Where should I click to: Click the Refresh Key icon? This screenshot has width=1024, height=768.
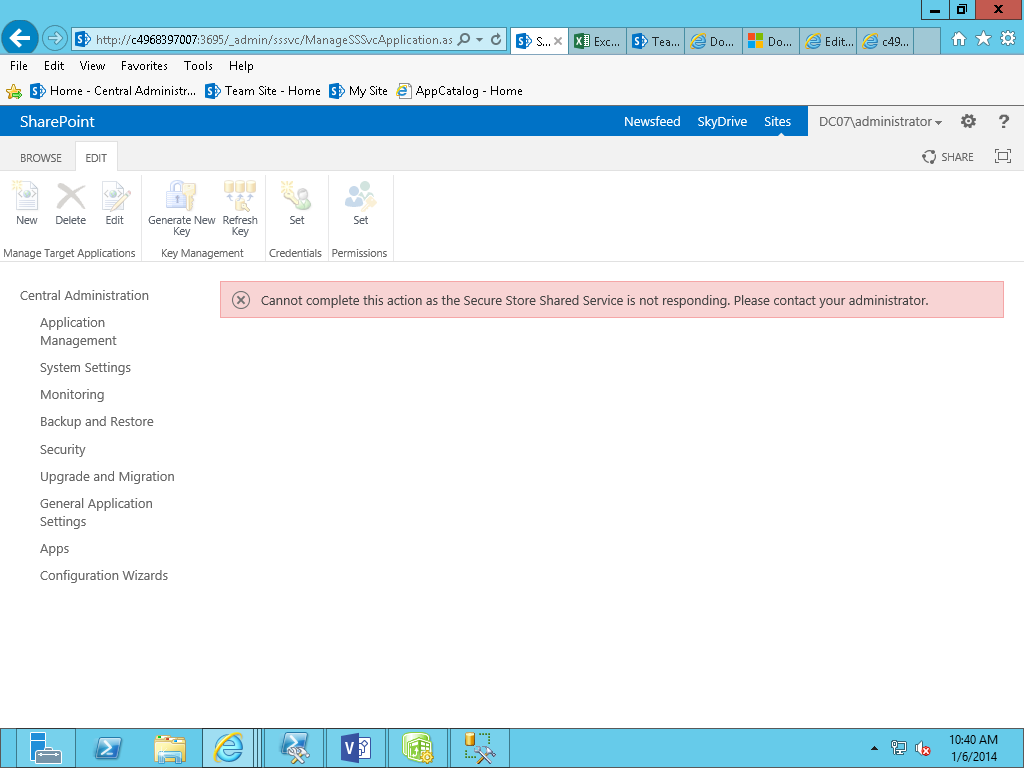[x=240, y=196]
